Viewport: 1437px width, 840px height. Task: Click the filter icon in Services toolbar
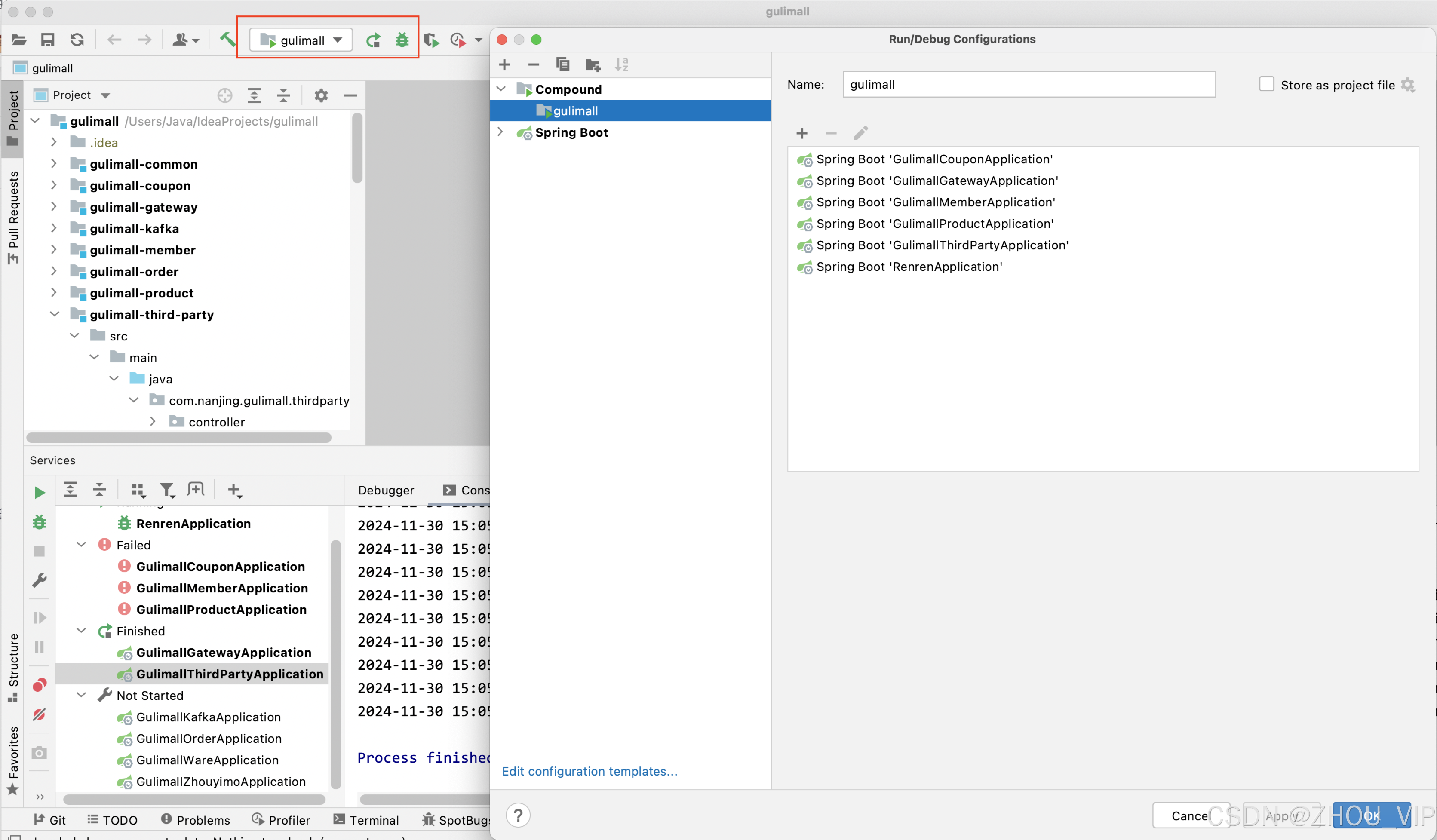(x=166, y=489)
